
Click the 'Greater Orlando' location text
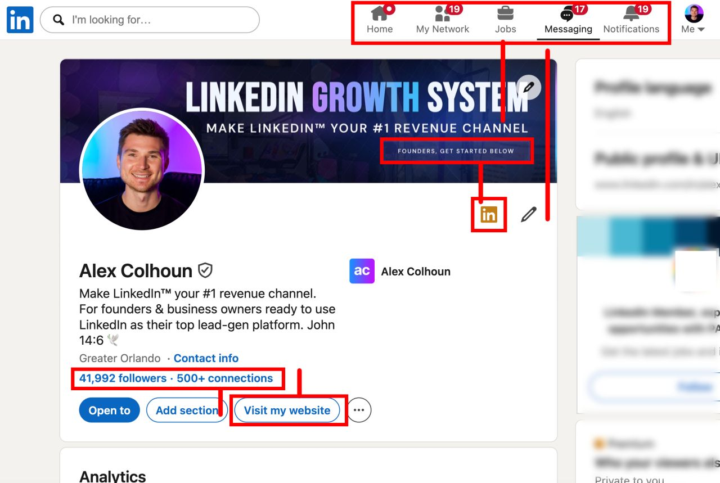pyautogui.click(x=120, y=358)
